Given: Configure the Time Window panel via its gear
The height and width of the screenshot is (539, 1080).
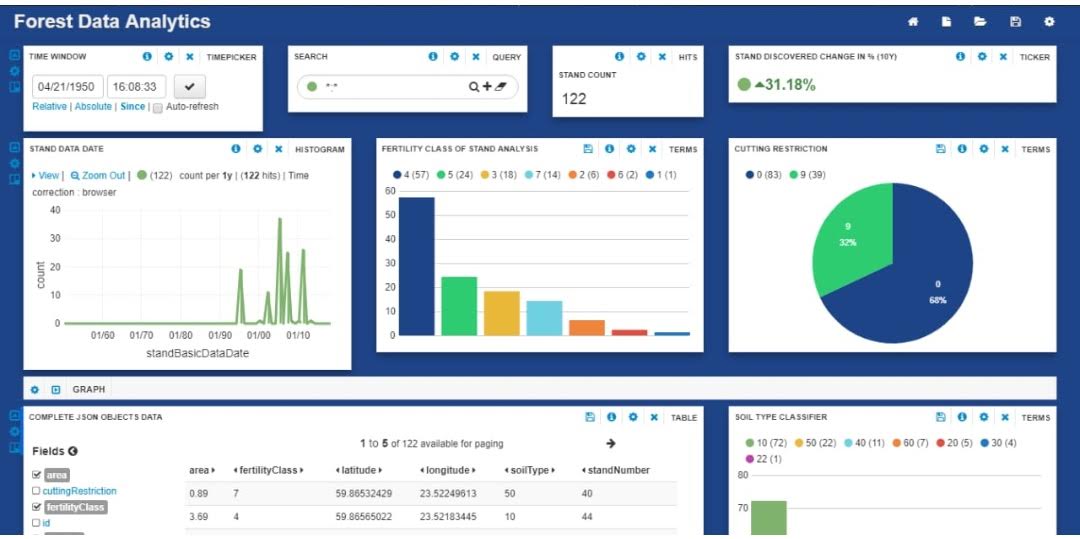Looking at the screenshot, I should 169,56.
